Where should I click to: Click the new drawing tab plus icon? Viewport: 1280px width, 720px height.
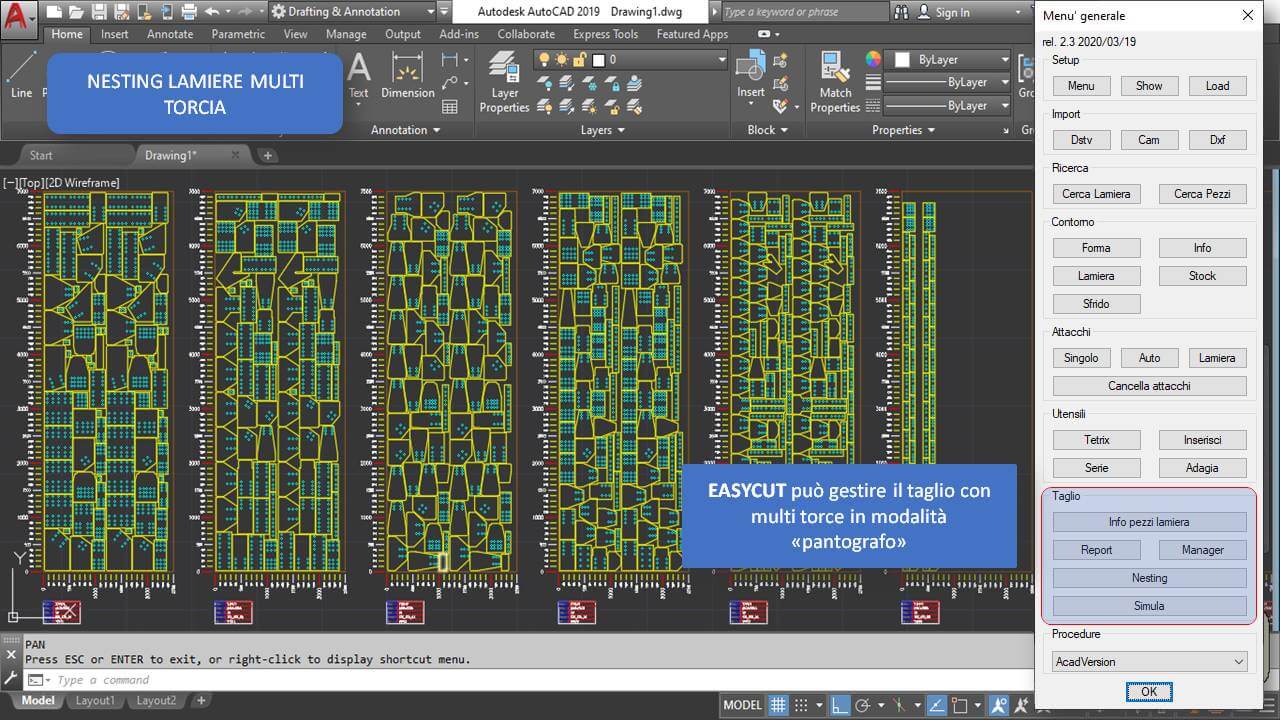point(267,155)
